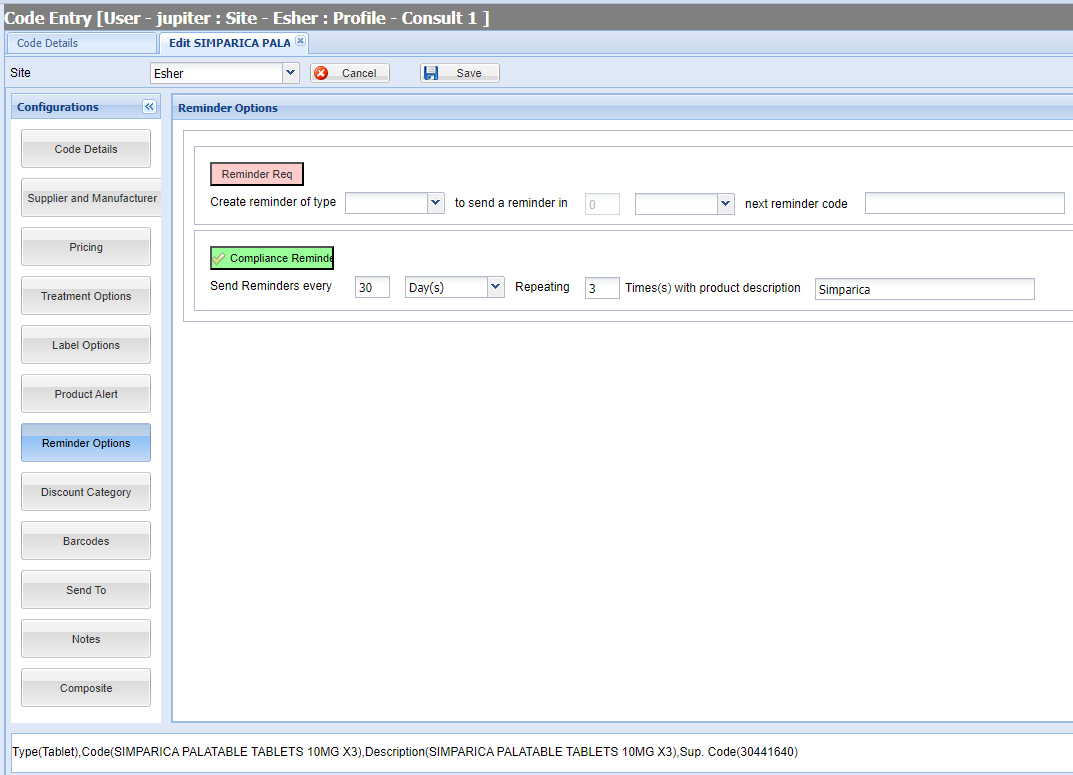Screen dimensions: 1073x775
Task: Collapse the Configurations panel
Action: click(x=149, y=107)
